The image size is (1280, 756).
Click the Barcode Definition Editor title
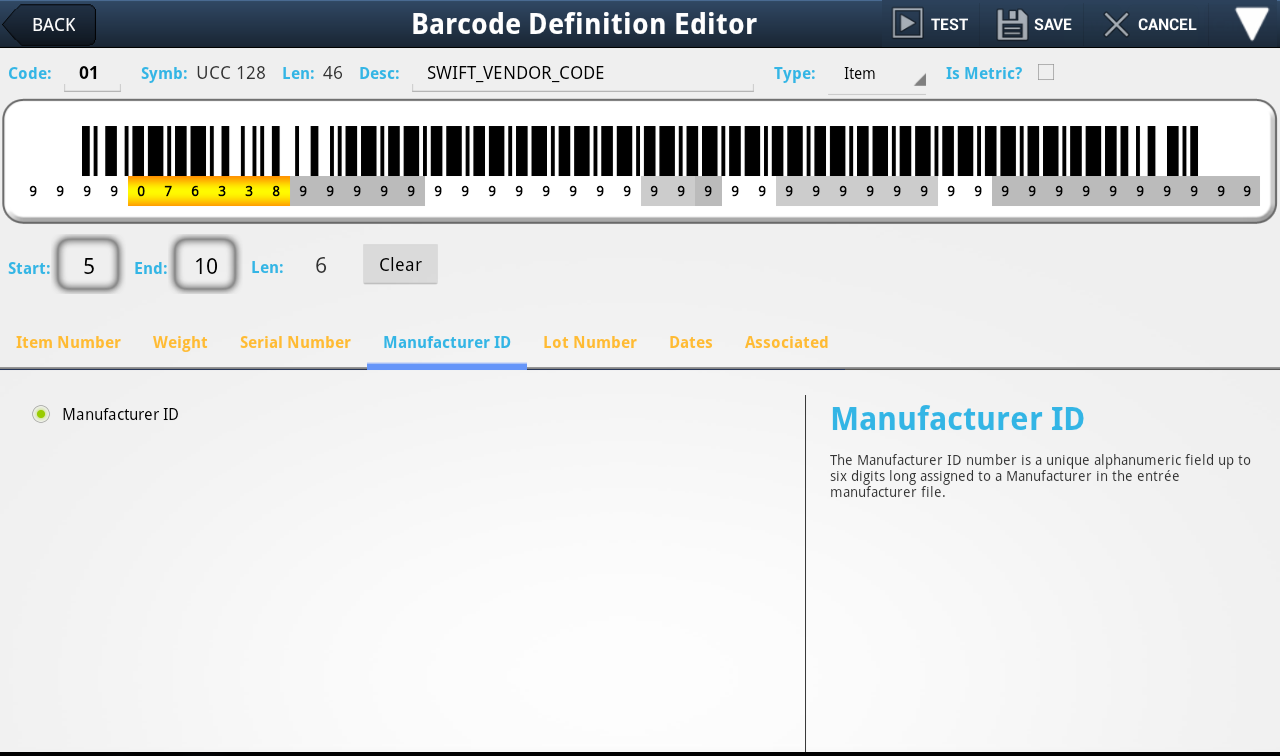pyautogui.click(x=584, y=24)
